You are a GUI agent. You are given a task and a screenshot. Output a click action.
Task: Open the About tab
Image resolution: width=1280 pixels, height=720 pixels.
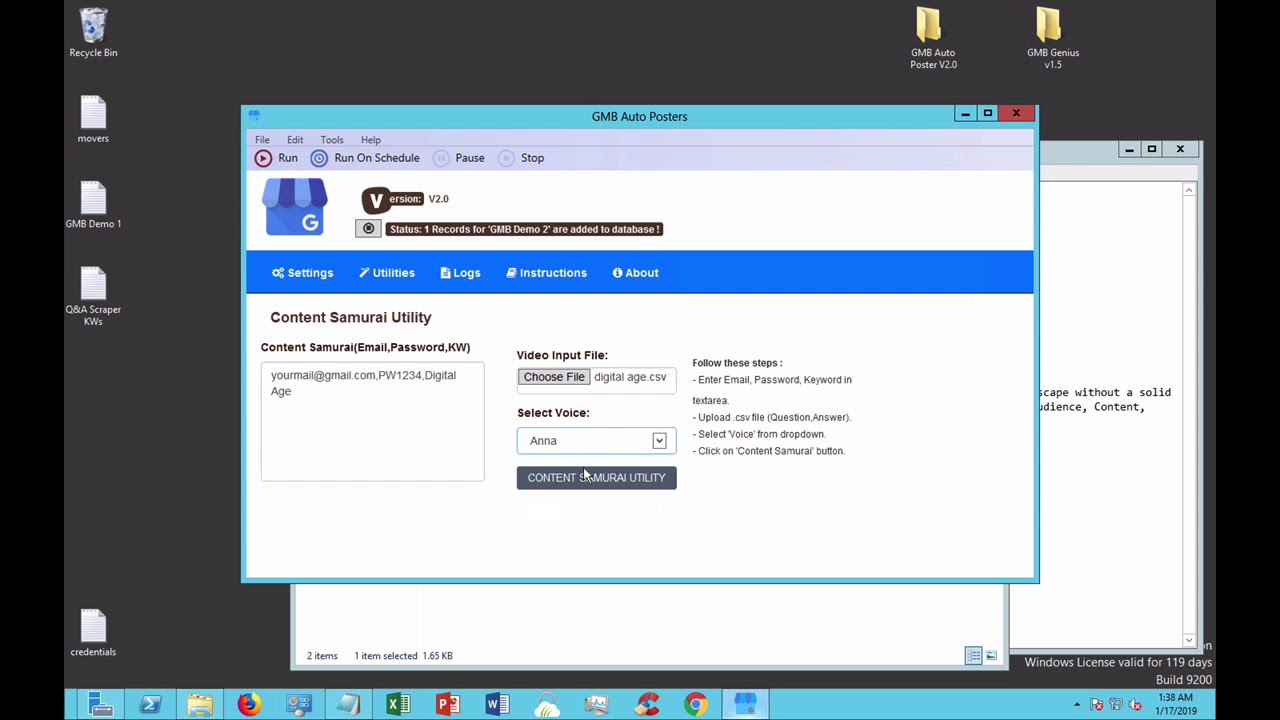point(635,273)
